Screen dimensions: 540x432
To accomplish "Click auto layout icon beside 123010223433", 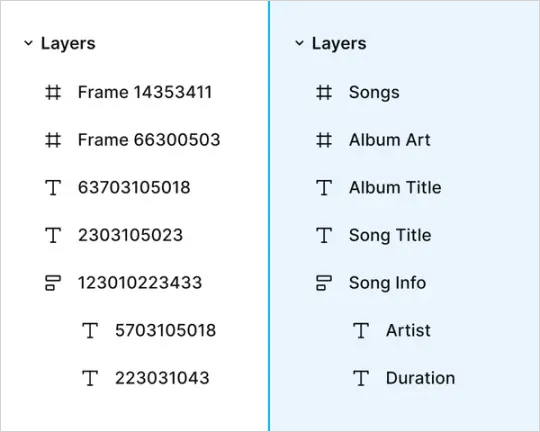I will click(x=53, y=283).
